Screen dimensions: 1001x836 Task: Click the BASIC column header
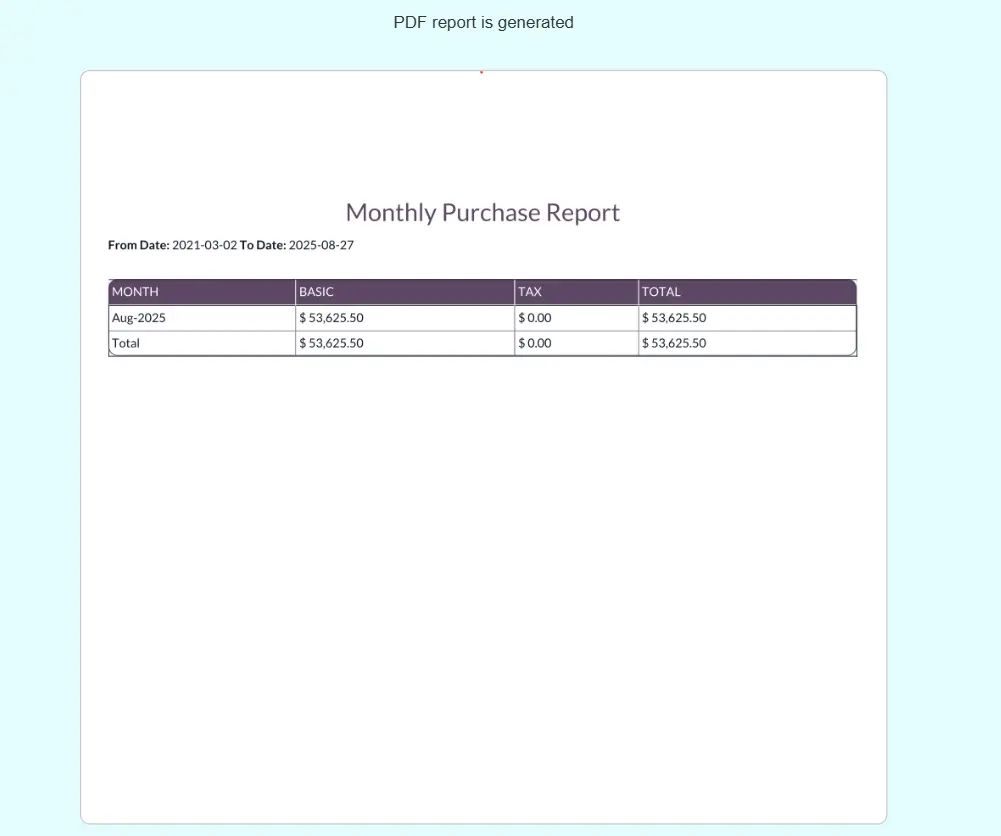[316, 292]
